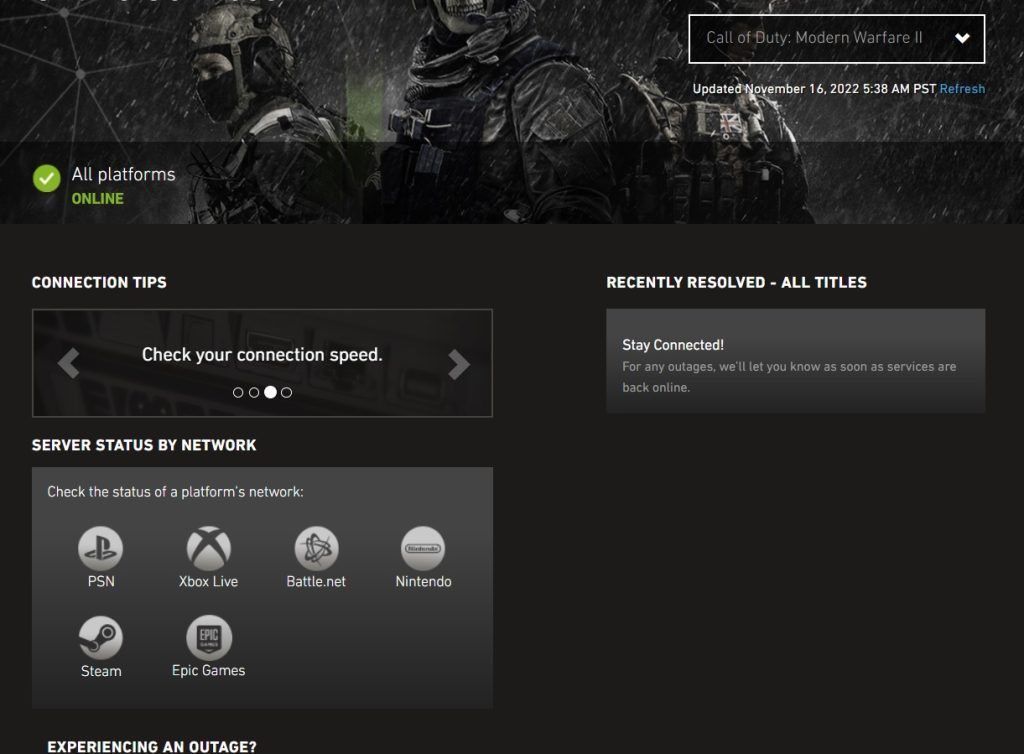
Task: Click 'EXPERIENCING AN OUTAGE?' heading
Action: pos(152,746)
